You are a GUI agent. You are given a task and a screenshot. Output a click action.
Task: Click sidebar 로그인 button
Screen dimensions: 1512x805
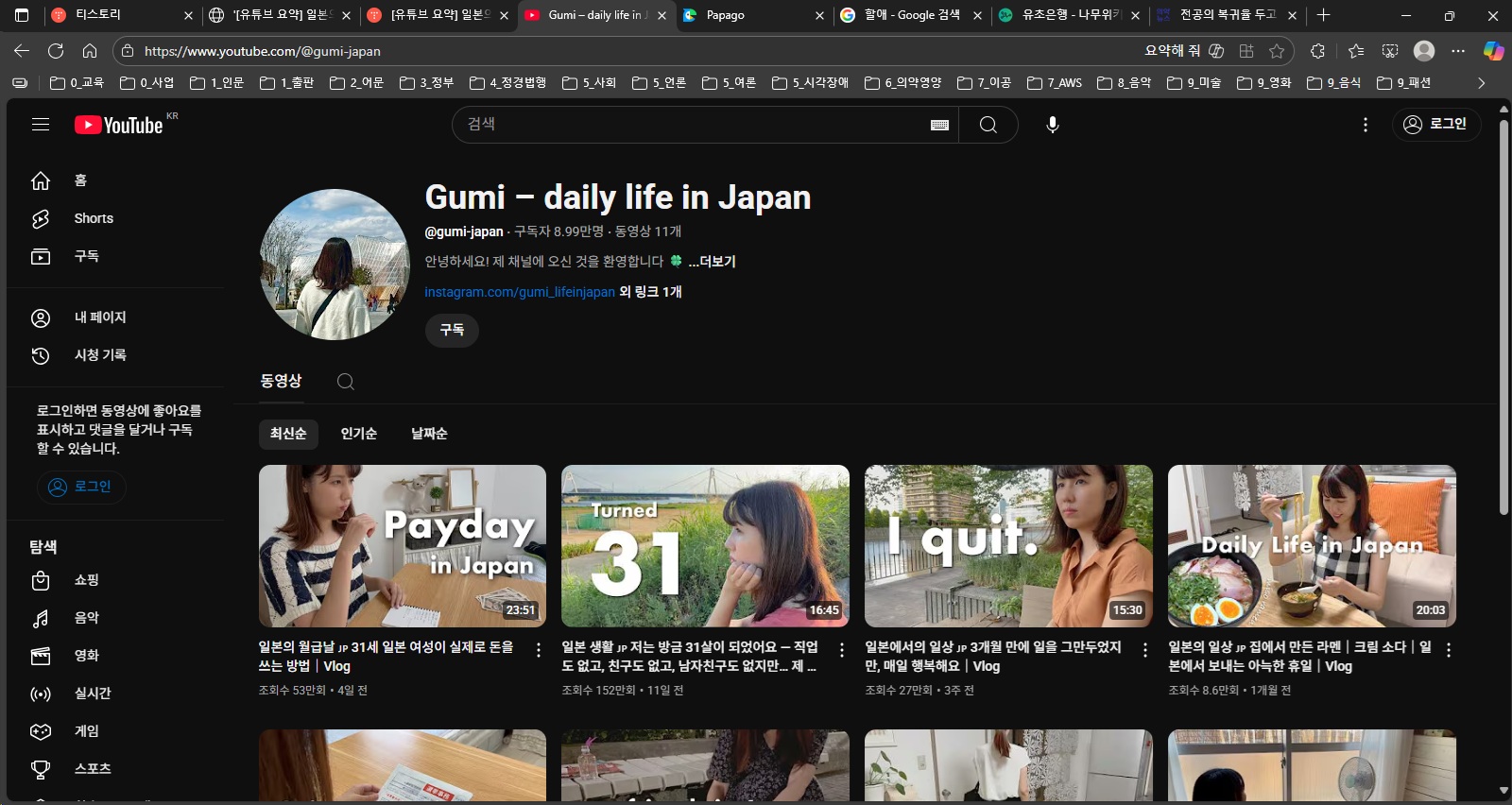(81, 487)
